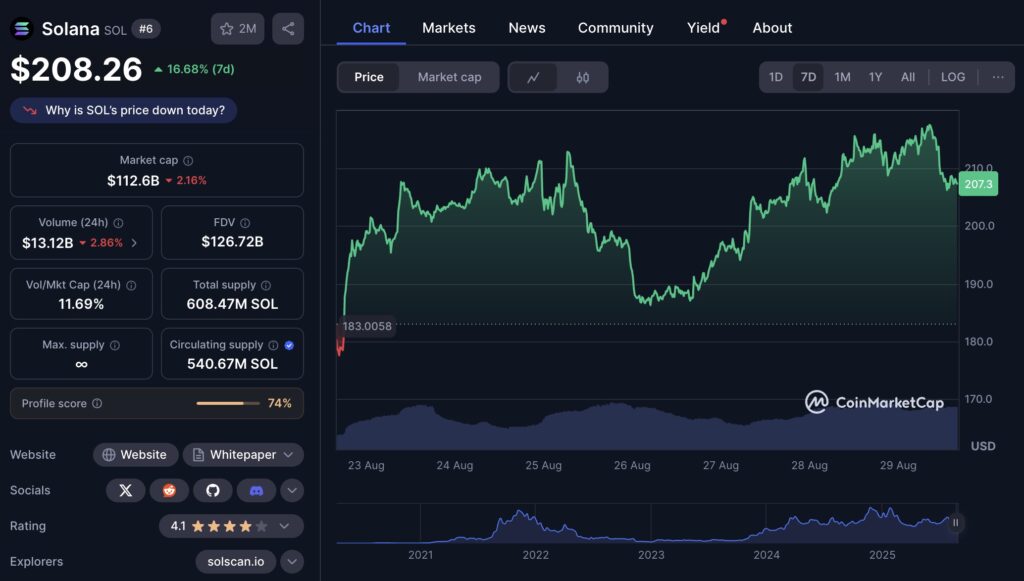Open the About tab
Viewport: 1024px width, 581px height.
click(772, 28)
